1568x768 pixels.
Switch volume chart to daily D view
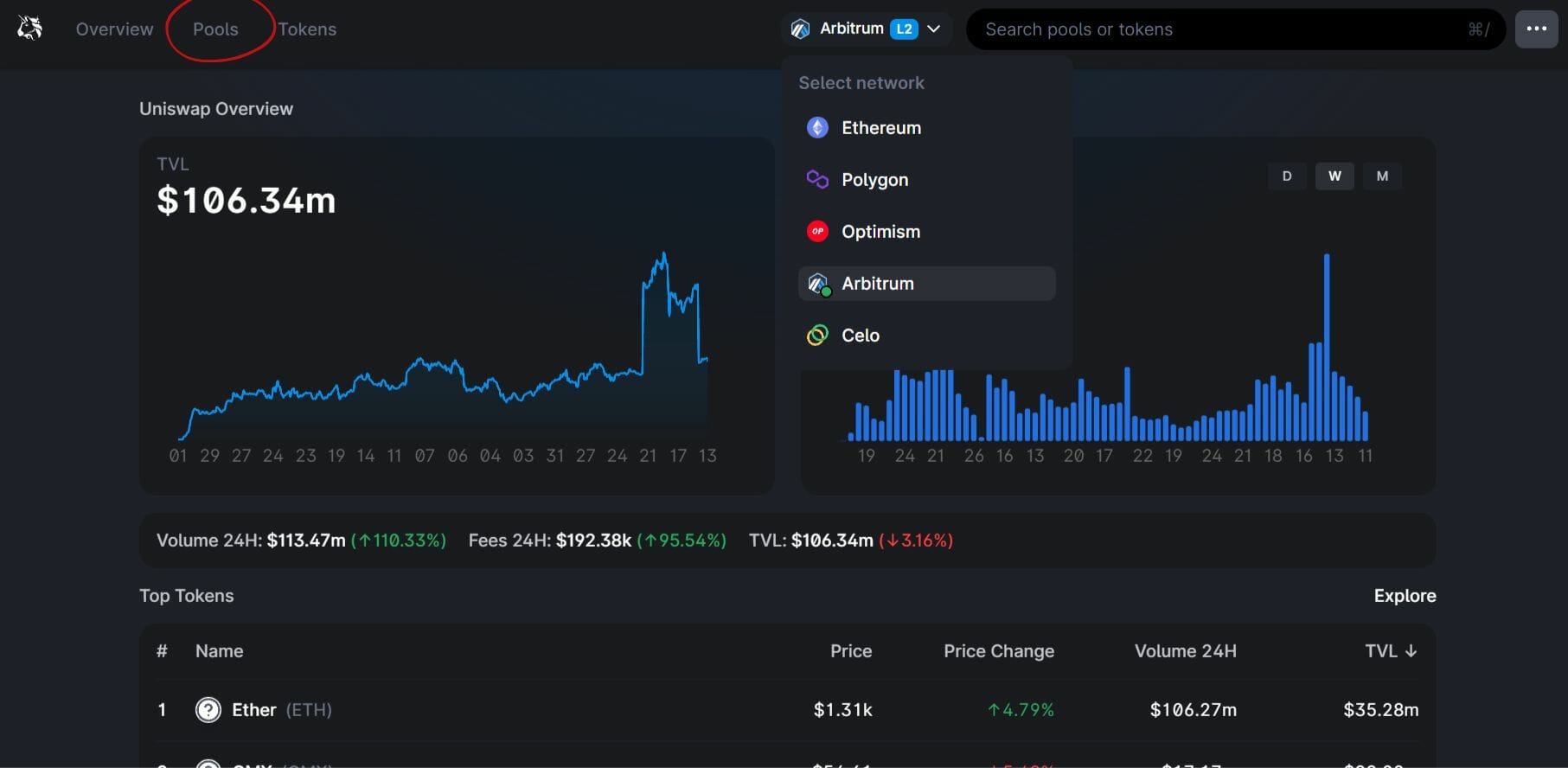pos(1287,176)
